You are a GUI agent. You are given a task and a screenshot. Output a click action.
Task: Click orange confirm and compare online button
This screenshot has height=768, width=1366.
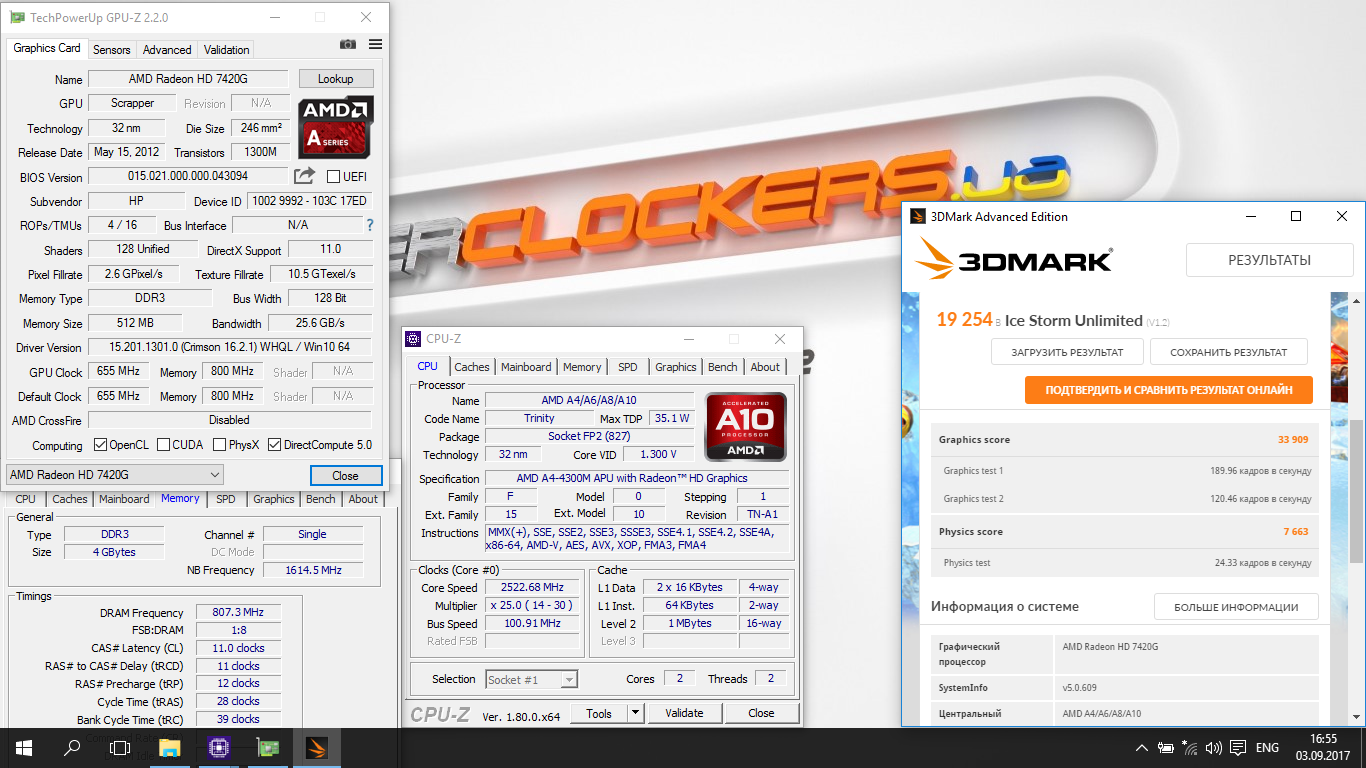tap(1168, 390)
